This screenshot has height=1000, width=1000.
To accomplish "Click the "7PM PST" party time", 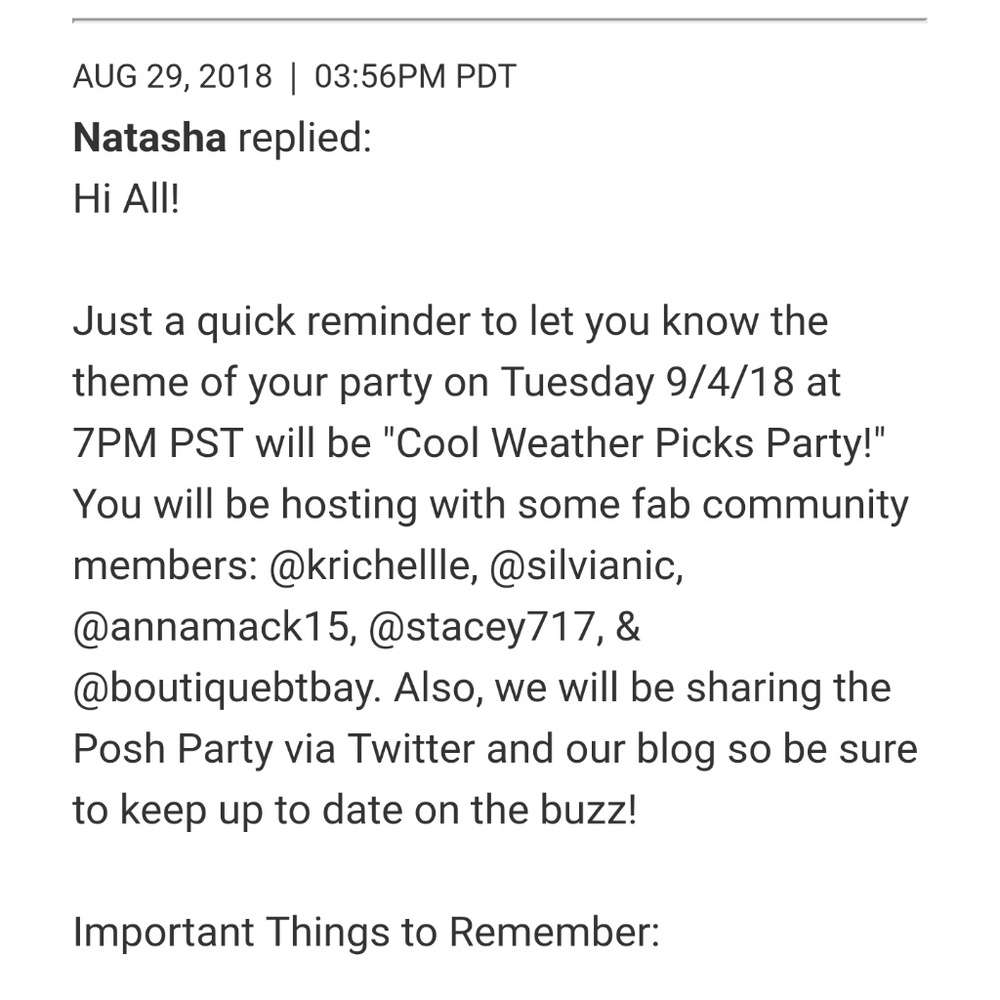I will [x=158, y=443].
